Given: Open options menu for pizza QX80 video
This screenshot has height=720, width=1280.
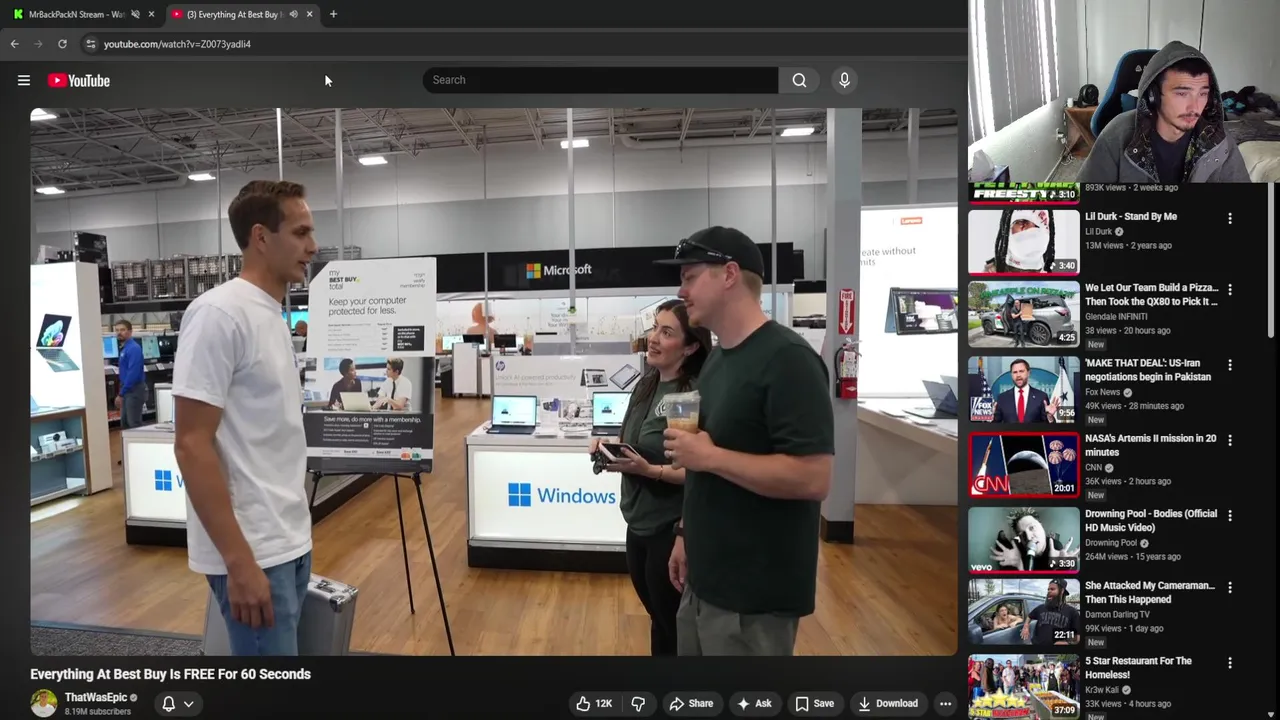Looking at the screenshot, I should click(x=1230, y=290).
